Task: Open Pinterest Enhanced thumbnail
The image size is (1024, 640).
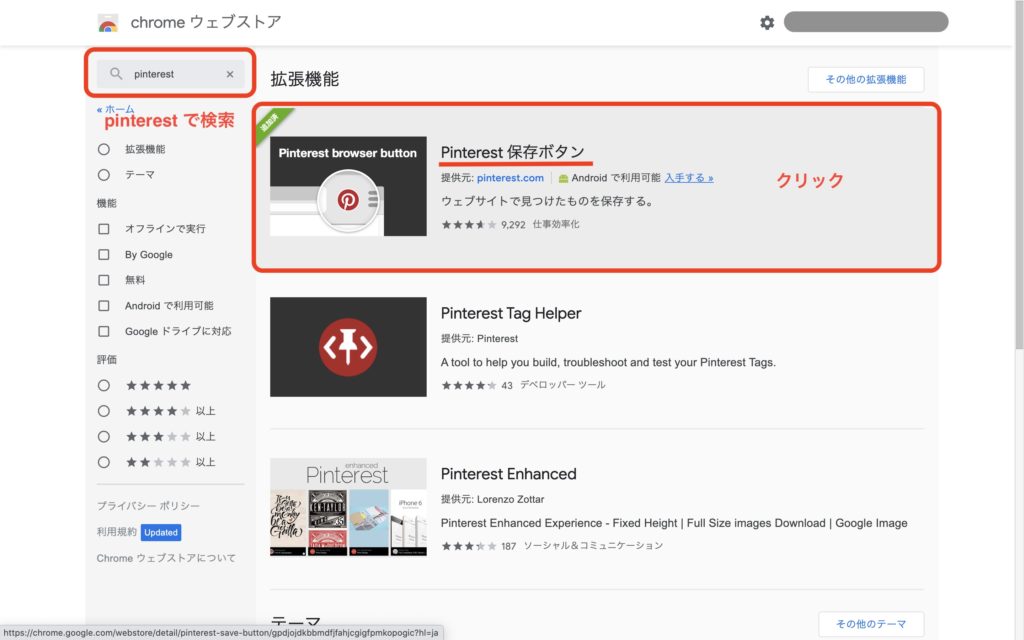Action: (348, 507)
